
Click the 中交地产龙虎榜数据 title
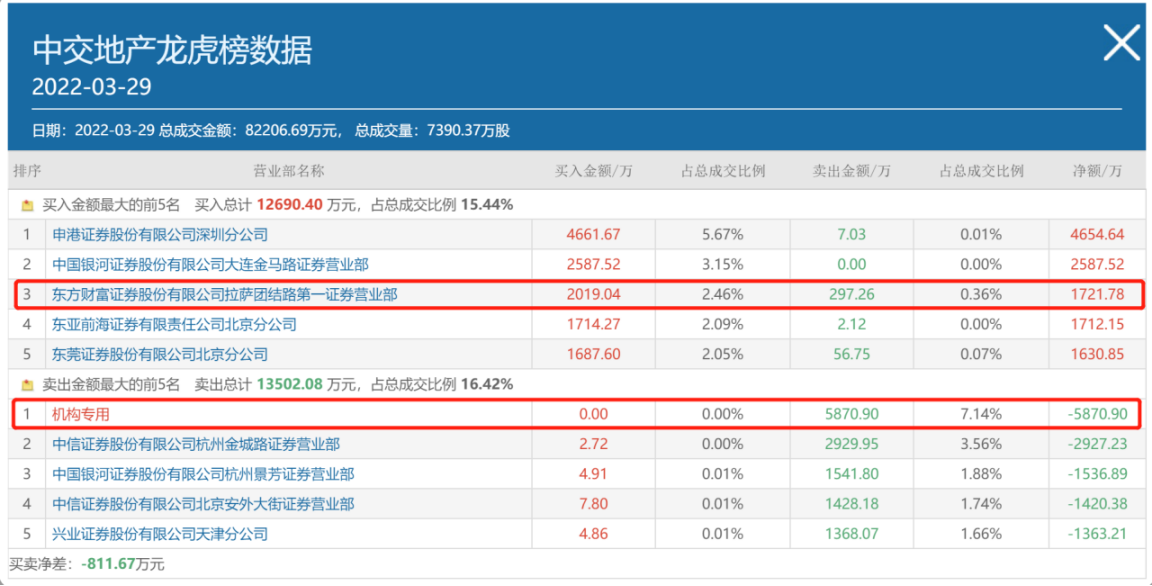173,48
